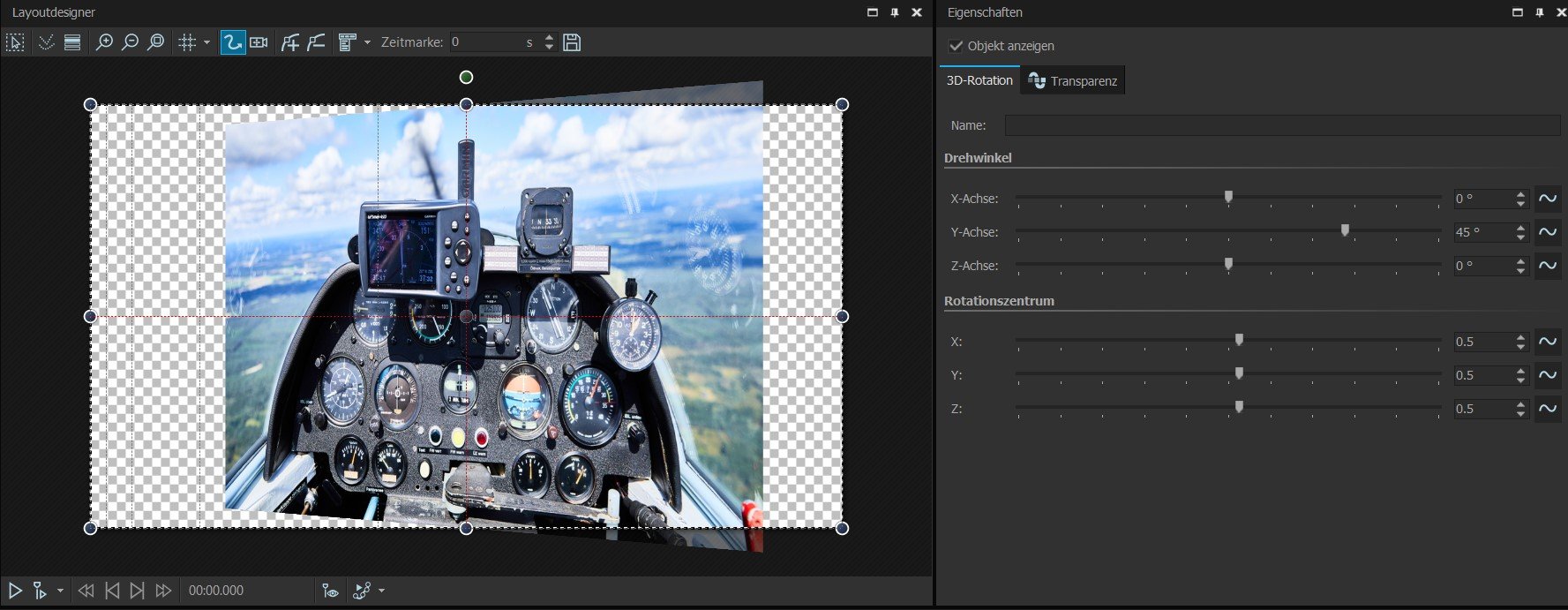This screenshot has height=610, width=1568.
Task: Toggle the motion path tool button
Action: click(x=232, y=42)
